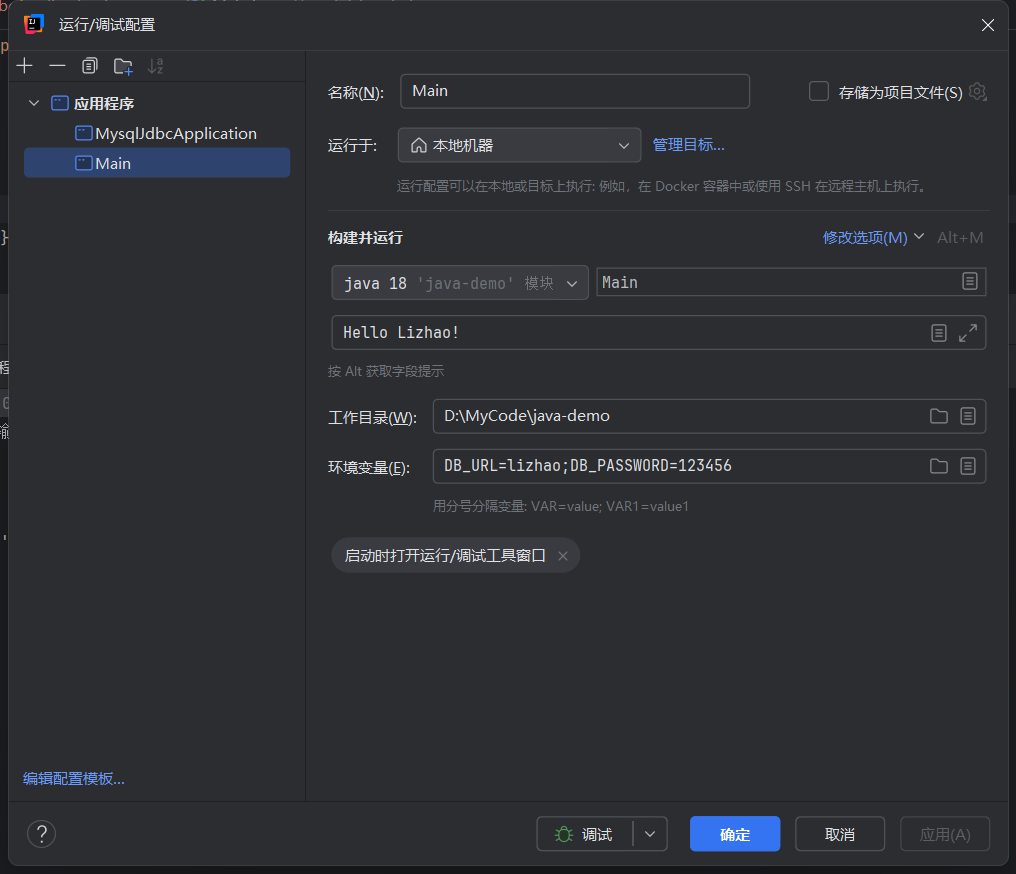This screenshot has width=1016, height=874.
Task: Browse for main class with list icon
Action: click(x=969, y=281)
